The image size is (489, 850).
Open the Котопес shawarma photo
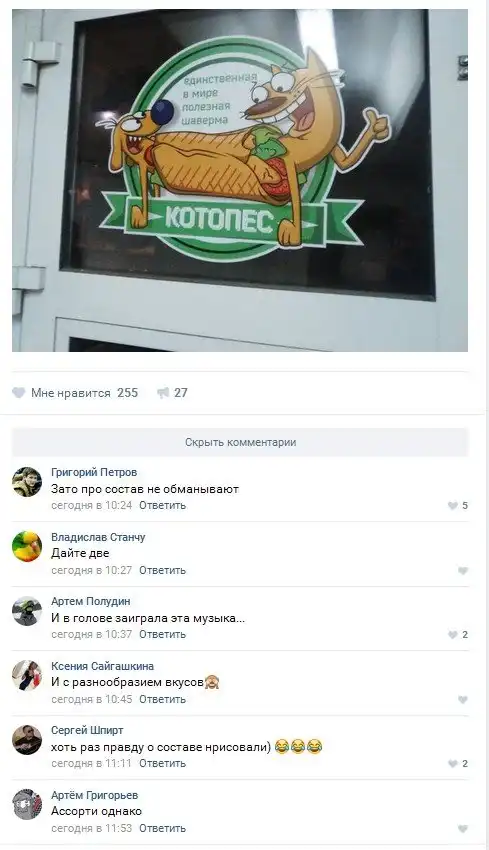click(240, 181)
